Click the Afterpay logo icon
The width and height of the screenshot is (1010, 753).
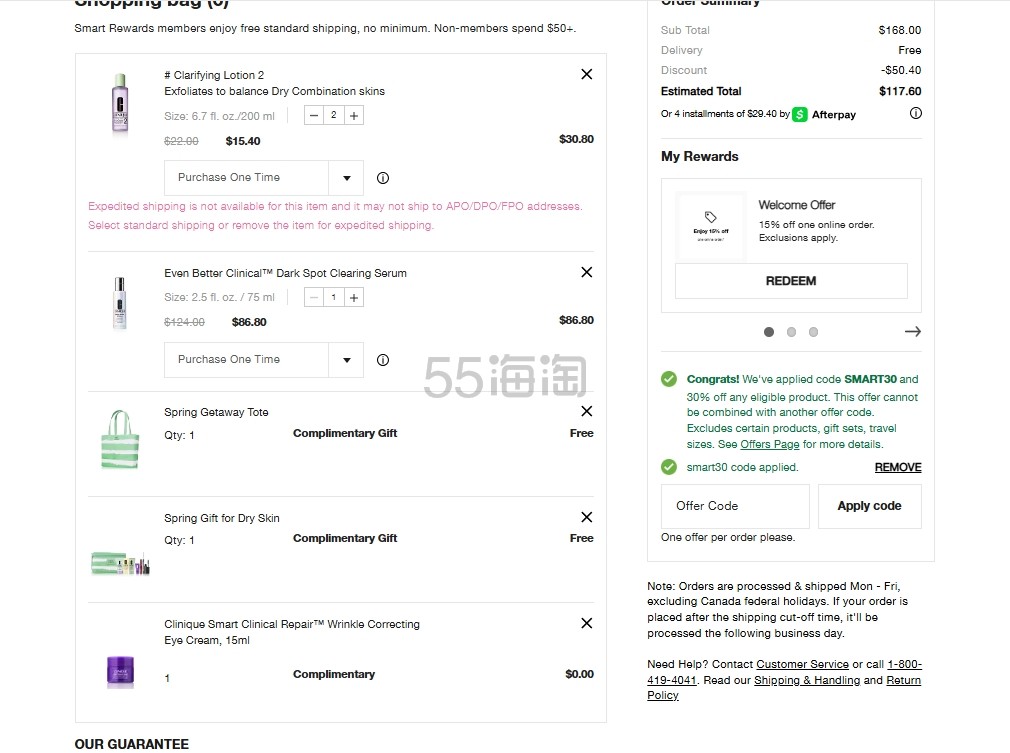(x=799, y=114)
